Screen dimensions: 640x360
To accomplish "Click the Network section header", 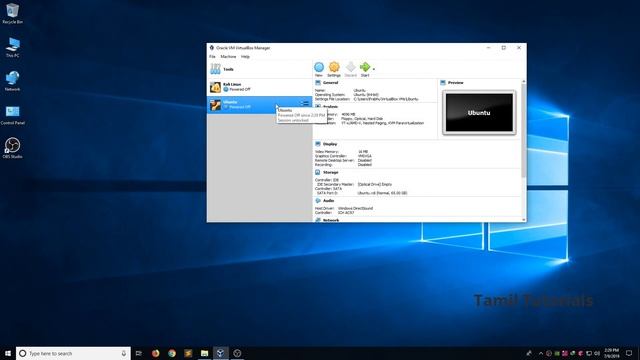I will pos(331,220).
